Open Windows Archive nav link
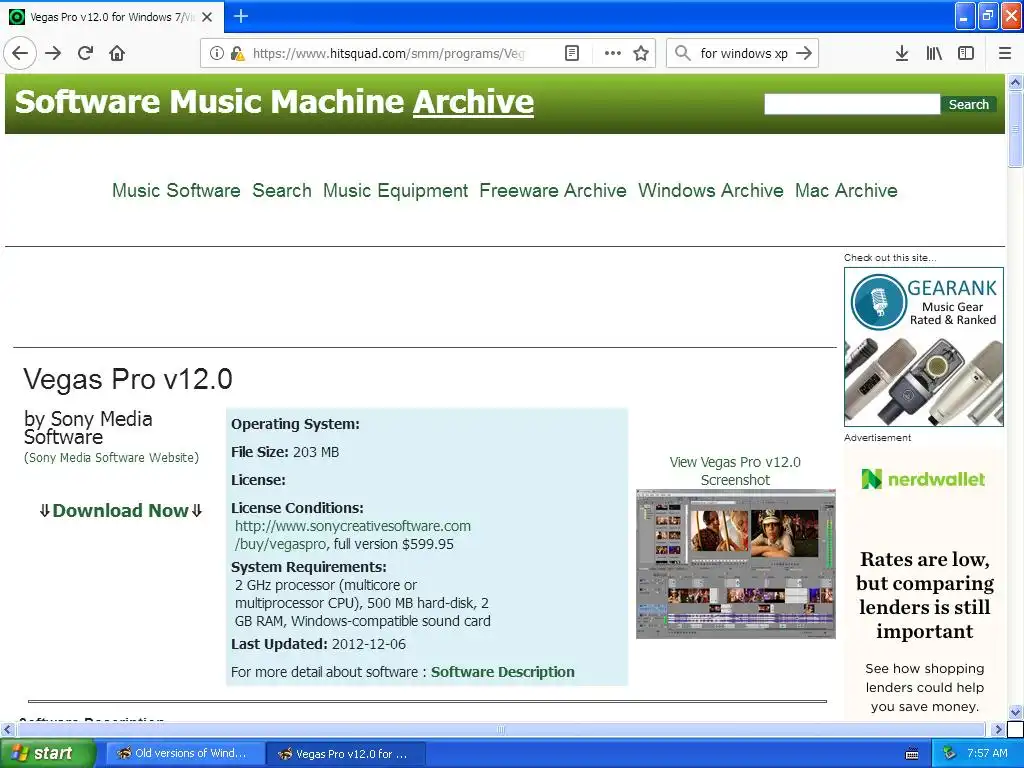The image size is (1024, 768). [711, 190]
